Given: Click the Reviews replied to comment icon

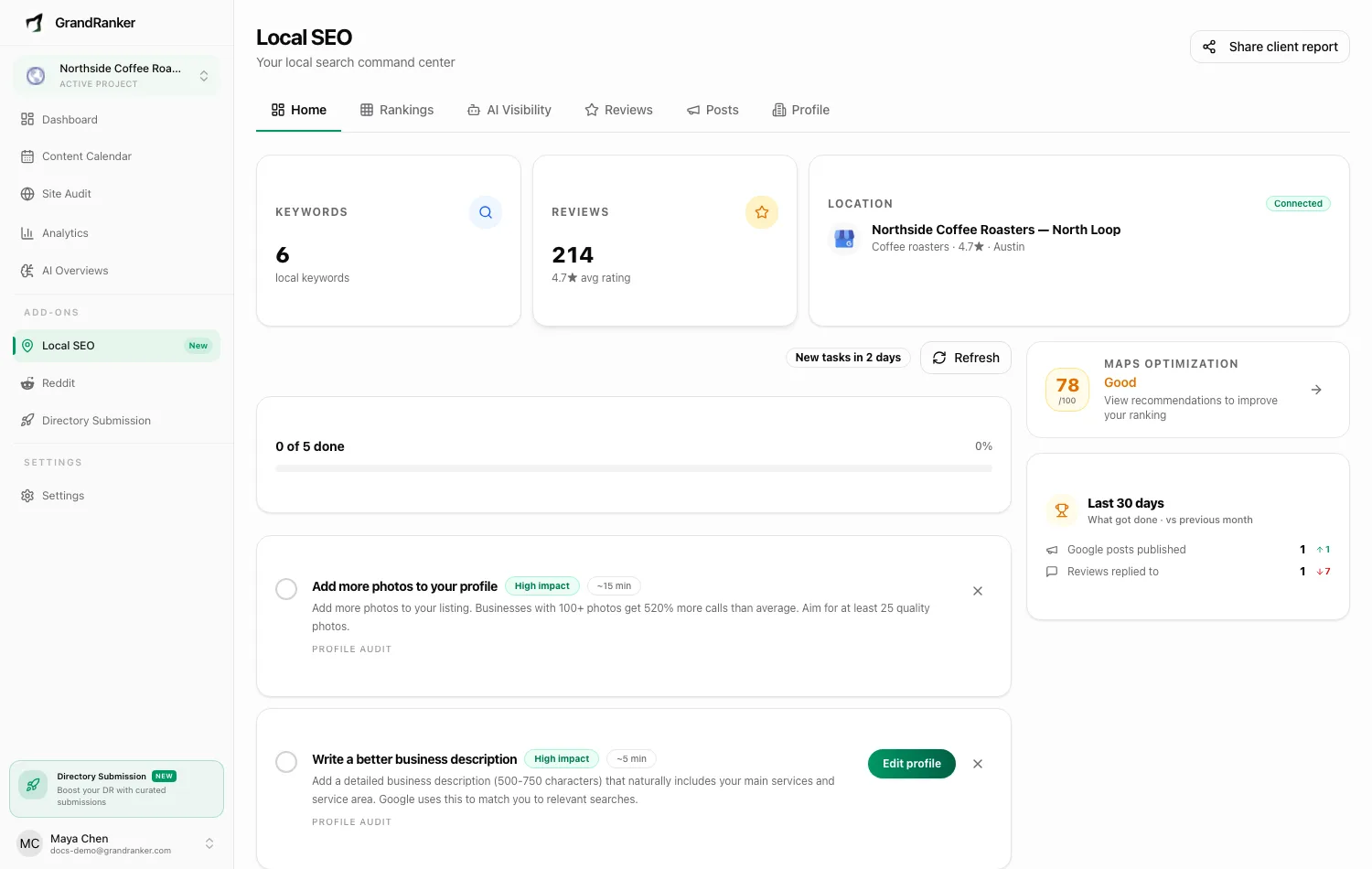Looking at the screenshot, I should tap(1052, 572).
